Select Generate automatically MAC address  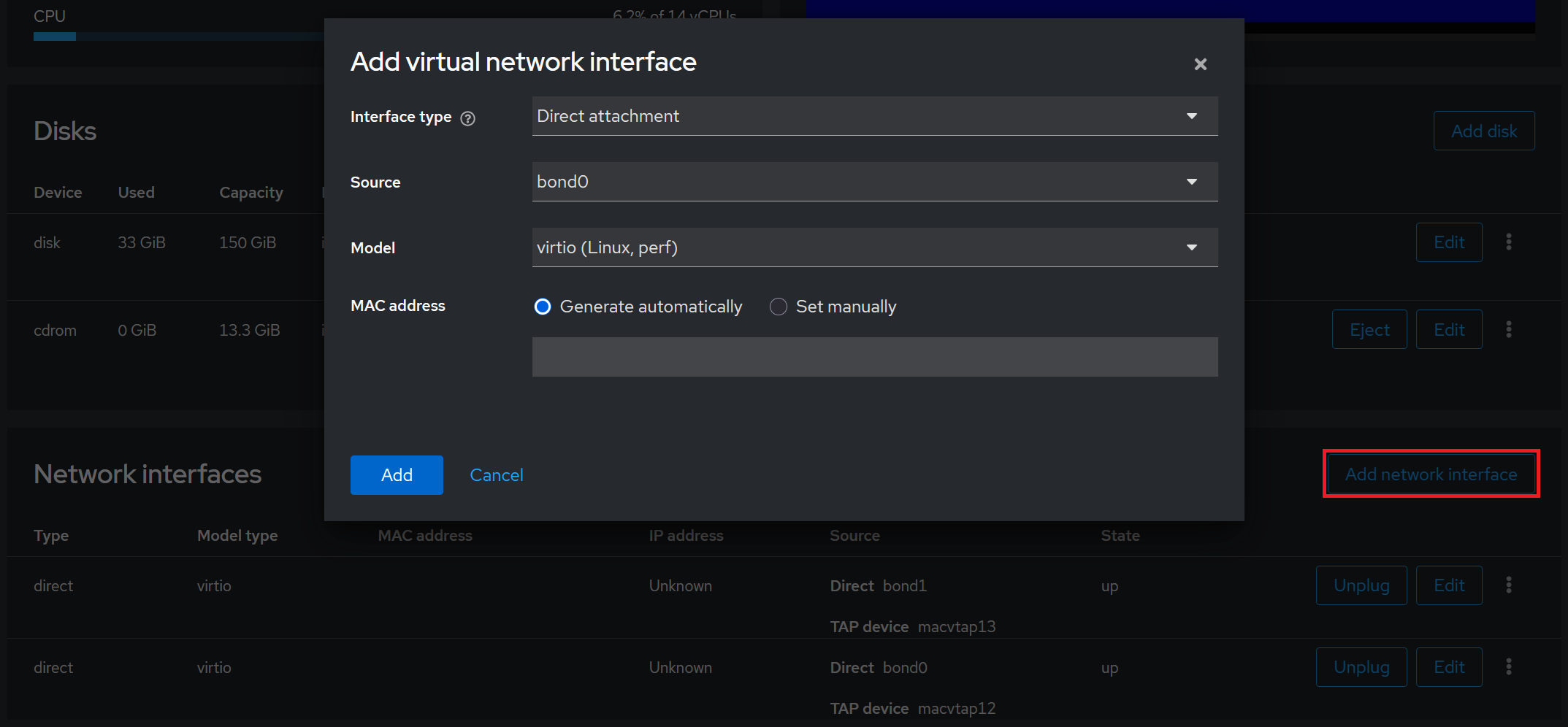coord(543,307)
